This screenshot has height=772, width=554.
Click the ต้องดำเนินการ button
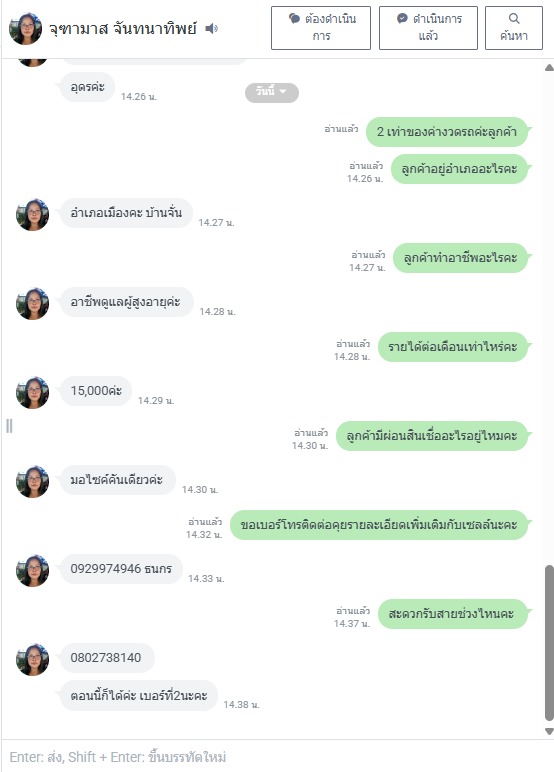pos(321,28)
